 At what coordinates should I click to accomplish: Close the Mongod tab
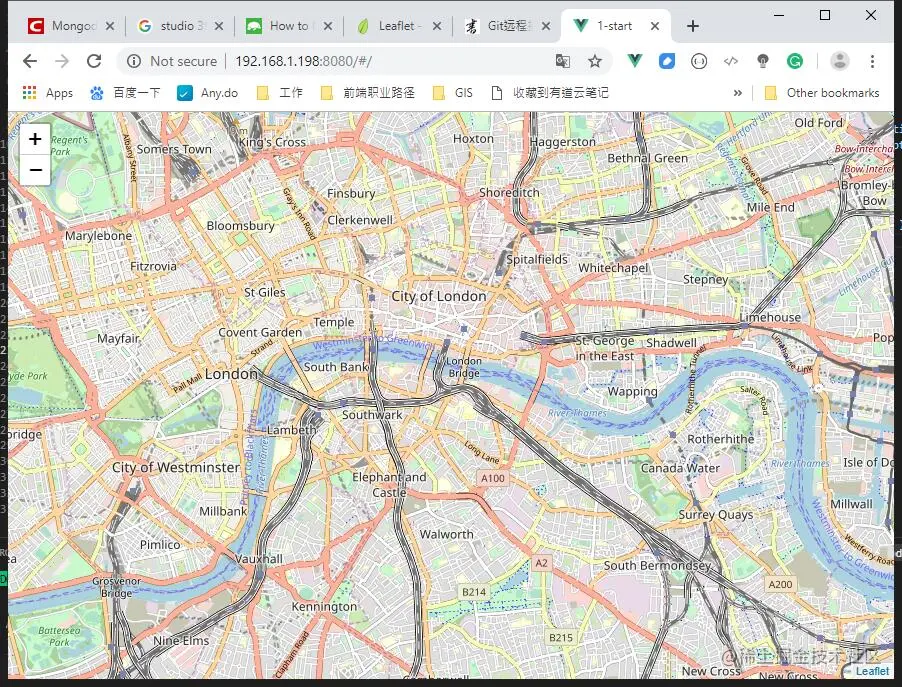110,26
